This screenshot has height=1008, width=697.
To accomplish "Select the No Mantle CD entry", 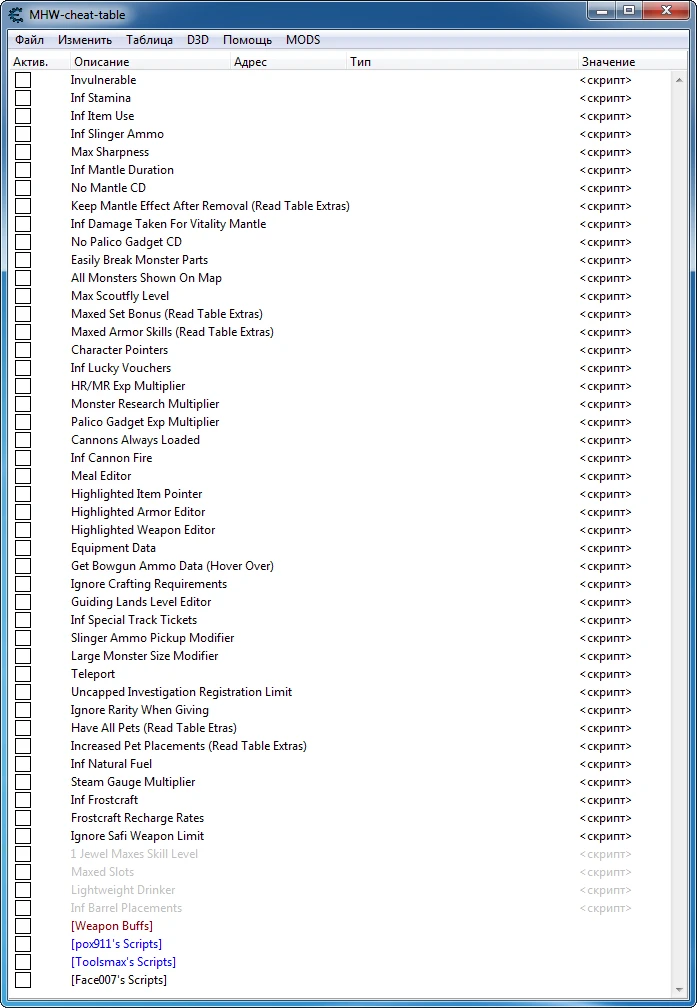I will (x=108, y=188).
